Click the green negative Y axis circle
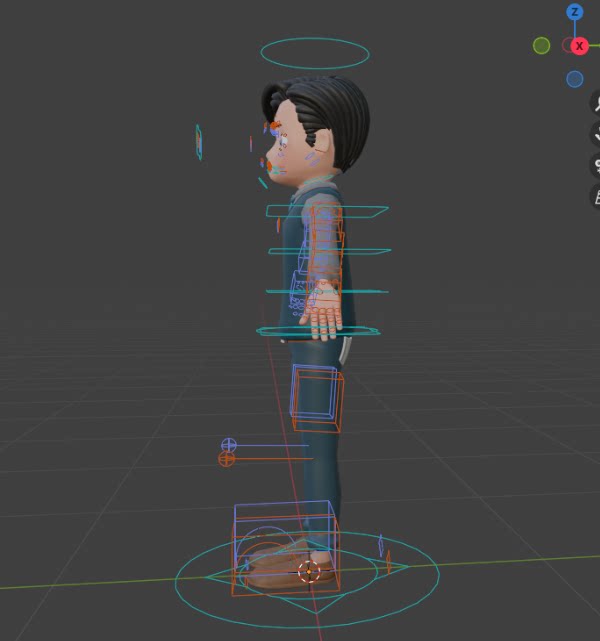Viewport: 600px width, 641px height. (x=542, y=45)
